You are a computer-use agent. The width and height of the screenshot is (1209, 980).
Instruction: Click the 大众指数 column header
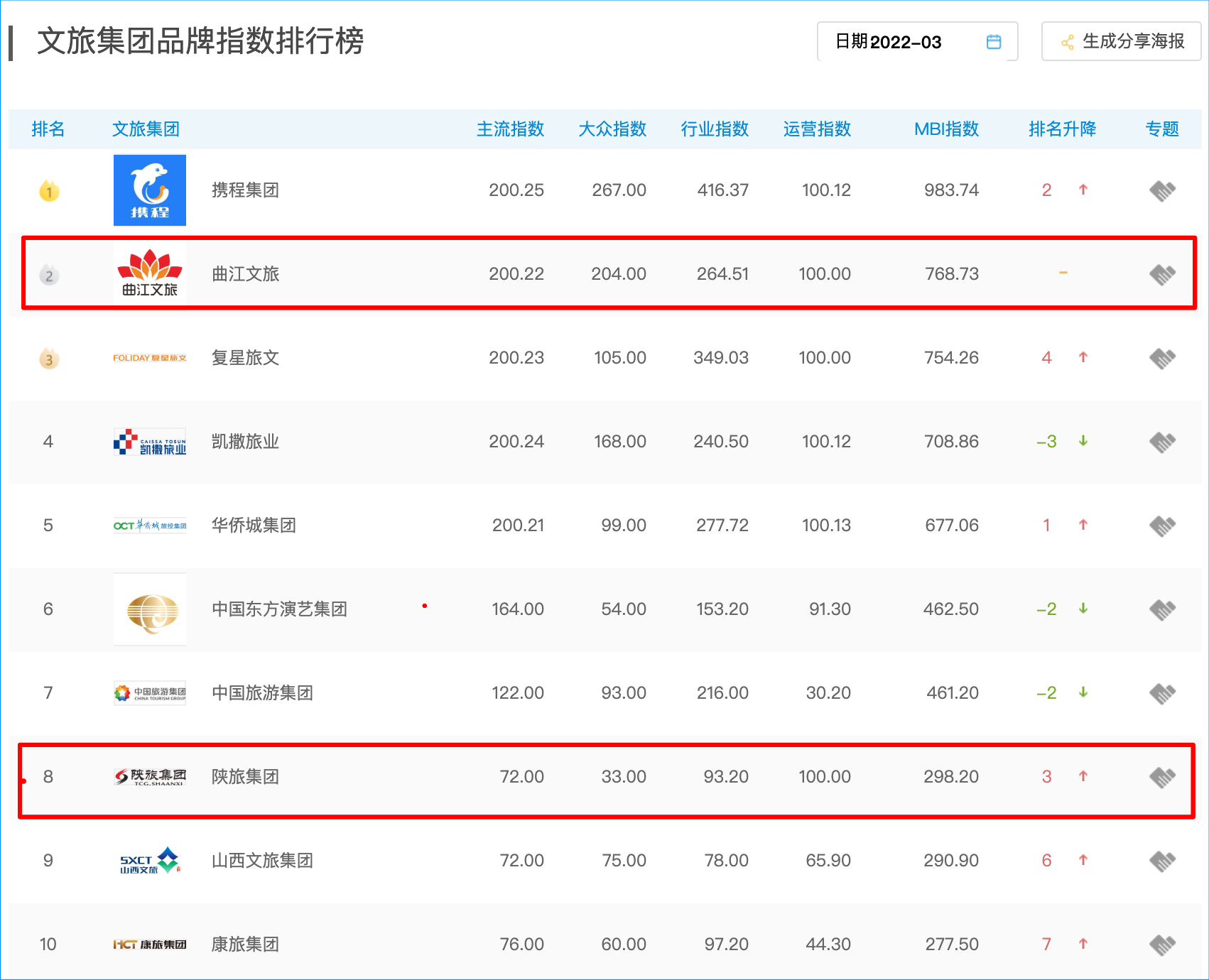(612, 129)
